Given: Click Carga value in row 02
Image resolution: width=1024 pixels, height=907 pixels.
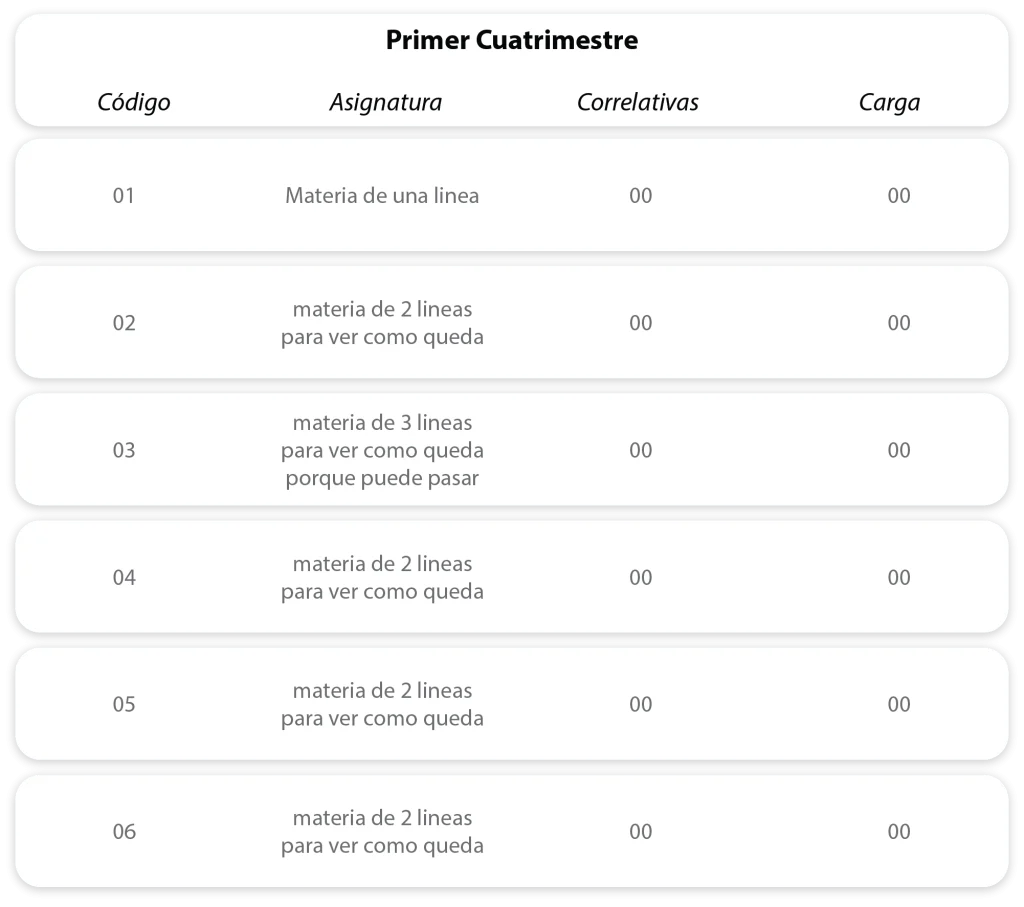Looking at the screenshot, I should click(x=899, y=323).
